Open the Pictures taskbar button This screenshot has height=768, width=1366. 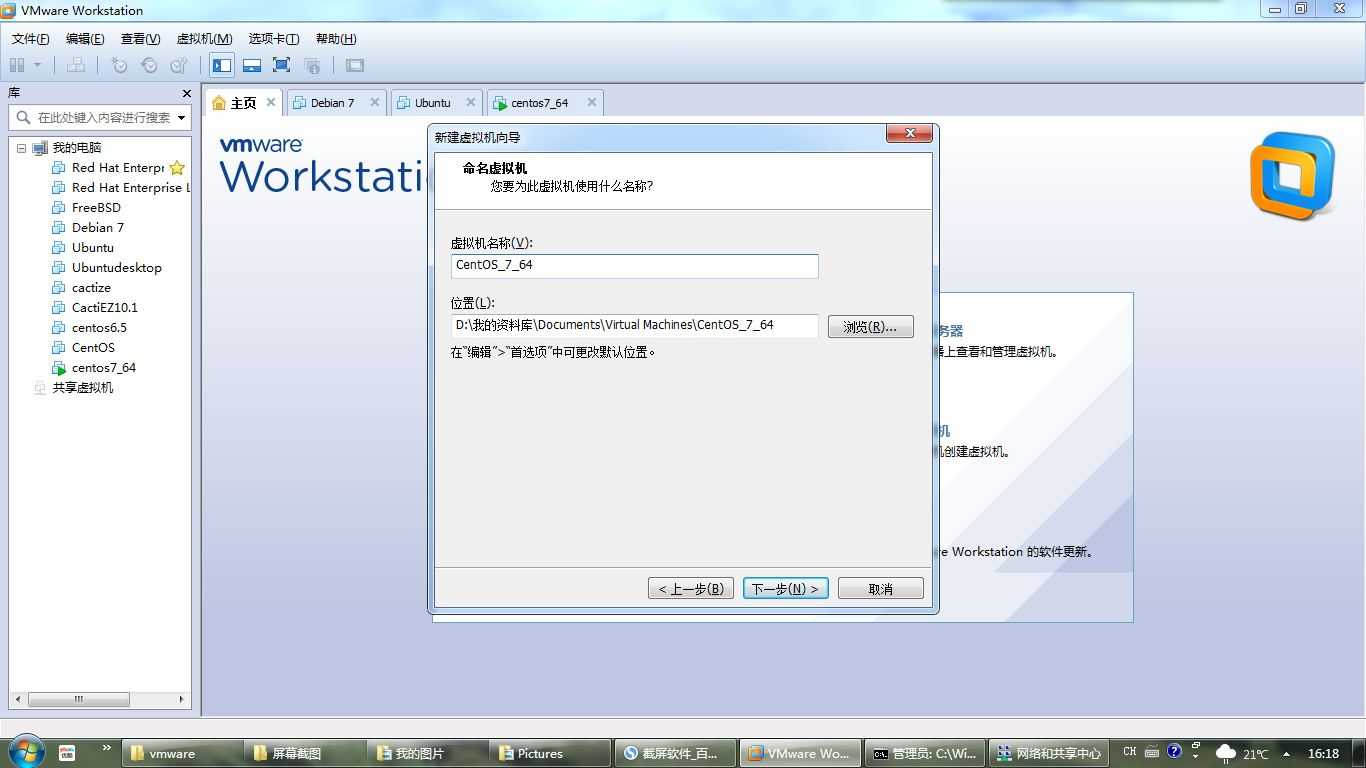point(550,754)
